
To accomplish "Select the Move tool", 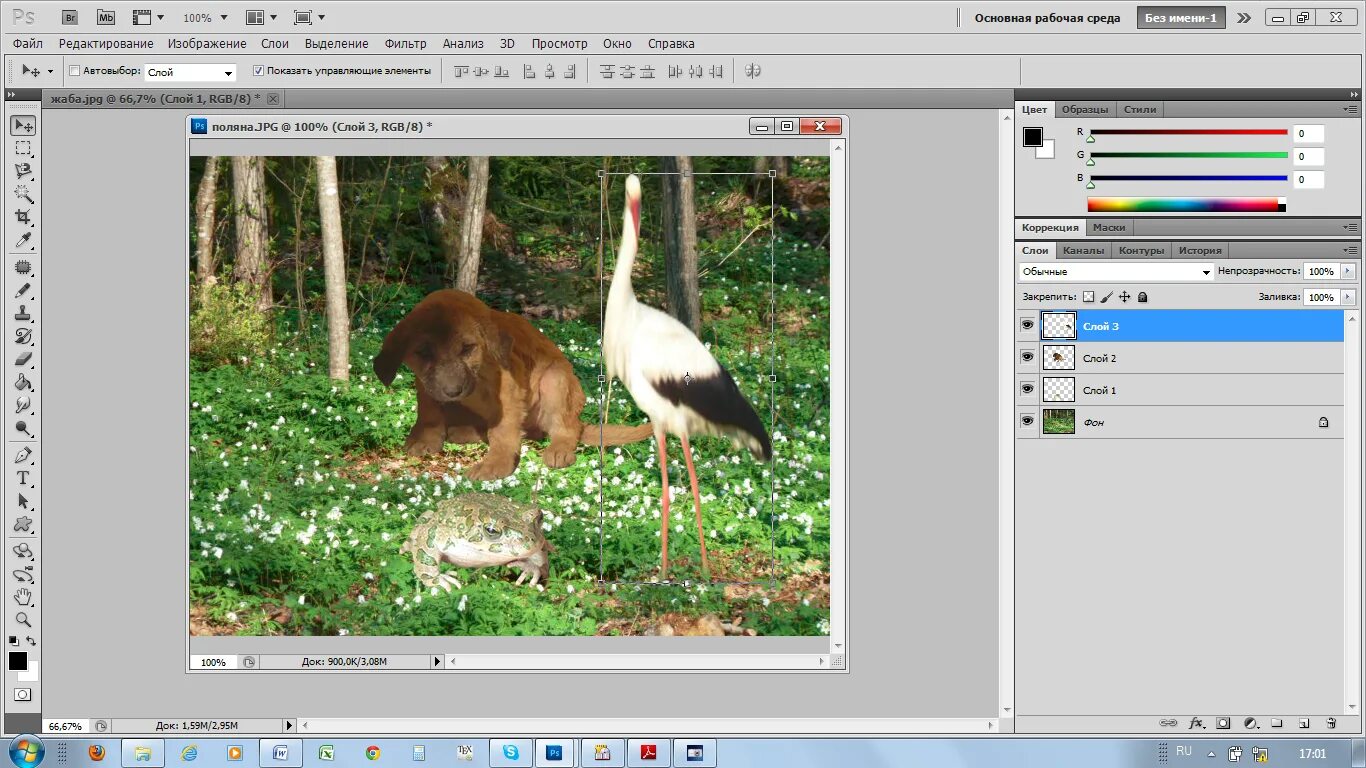I will [x=25, y=124].
